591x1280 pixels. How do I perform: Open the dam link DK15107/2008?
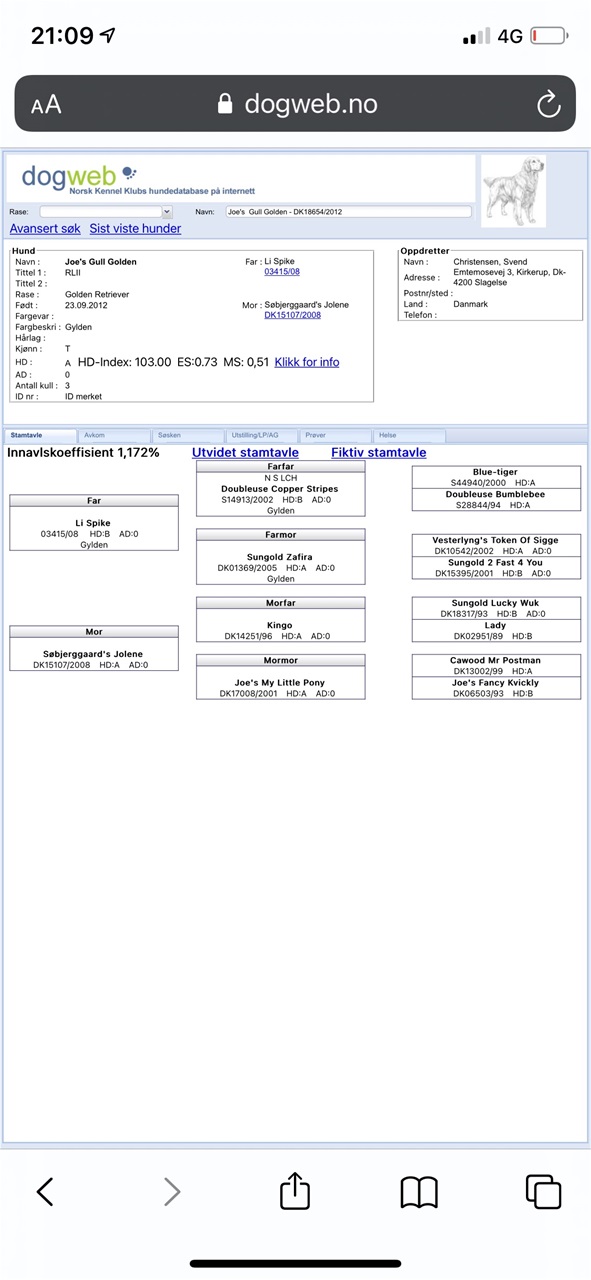pos(292,315)
